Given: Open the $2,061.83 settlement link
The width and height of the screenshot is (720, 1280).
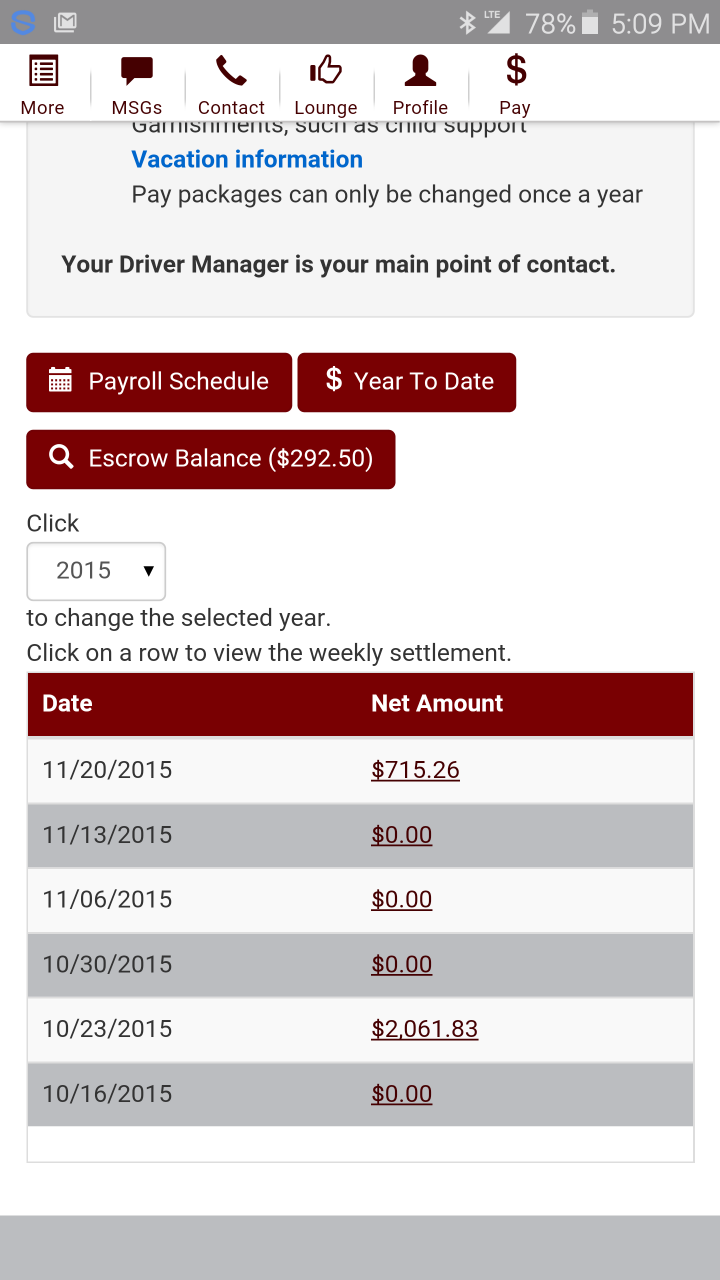Looking at the screenshot, I should click(424, 1029).
